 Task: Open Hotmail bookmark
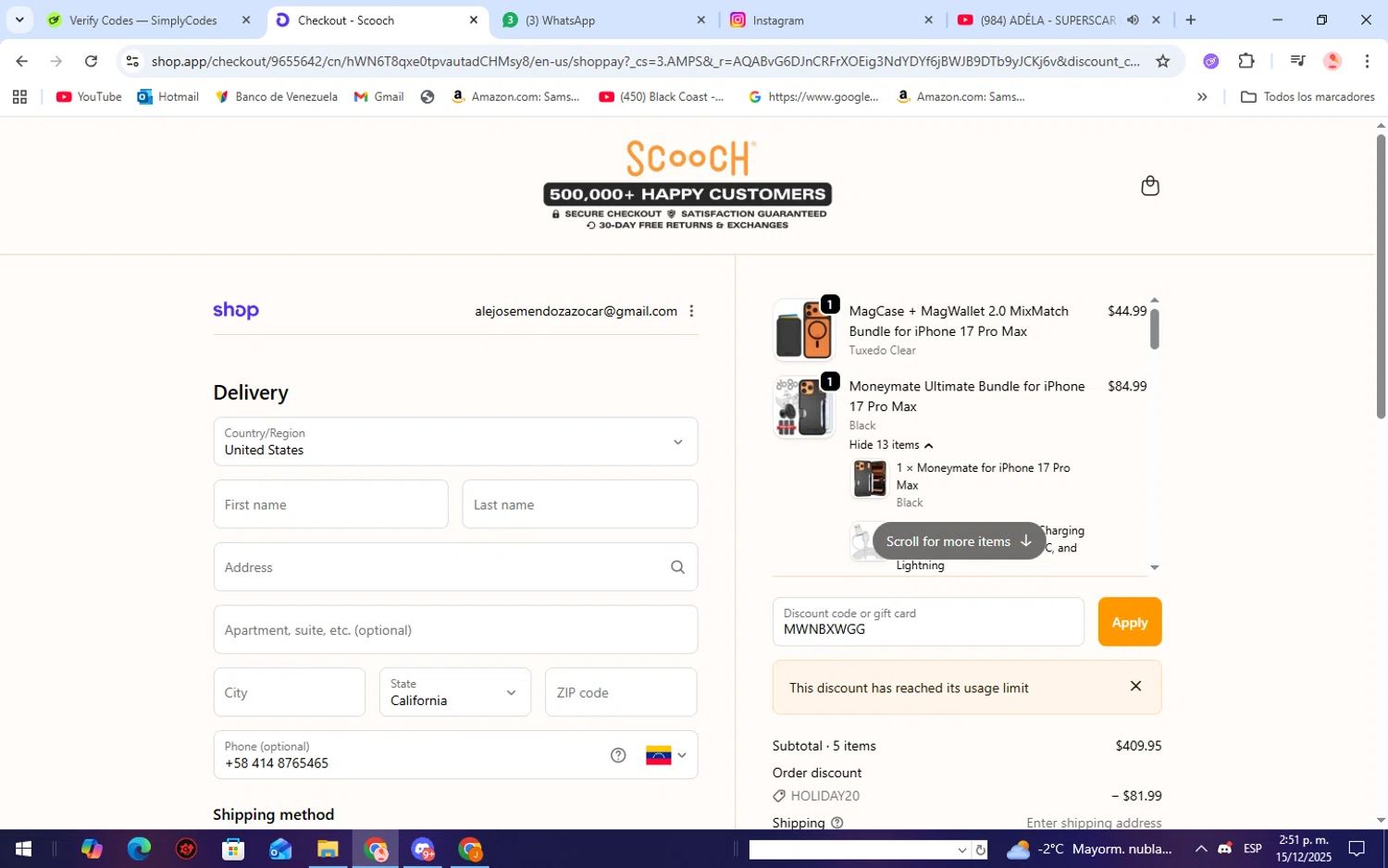168,97
